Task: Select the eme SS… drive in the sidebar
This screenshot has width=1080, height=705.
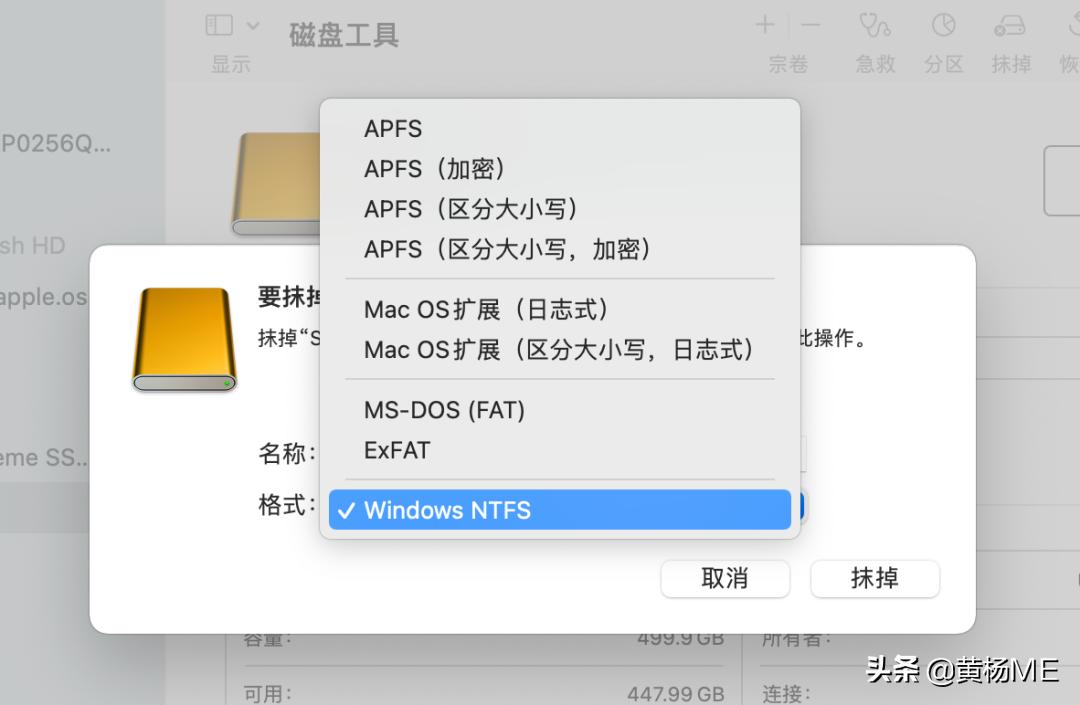Action: pos(40,458)
